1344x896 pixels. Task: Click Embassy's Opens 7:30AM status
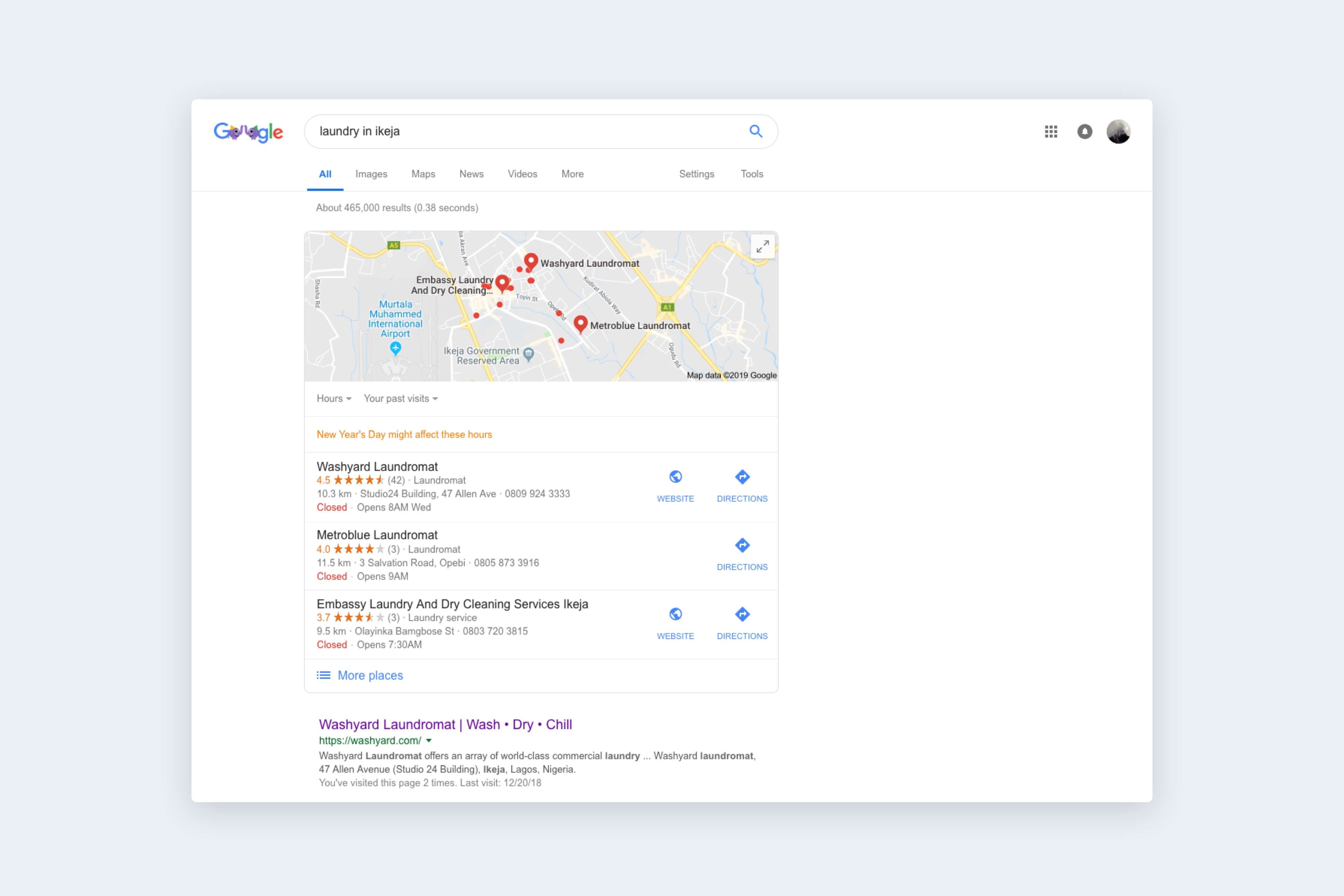tap(389, 645)
